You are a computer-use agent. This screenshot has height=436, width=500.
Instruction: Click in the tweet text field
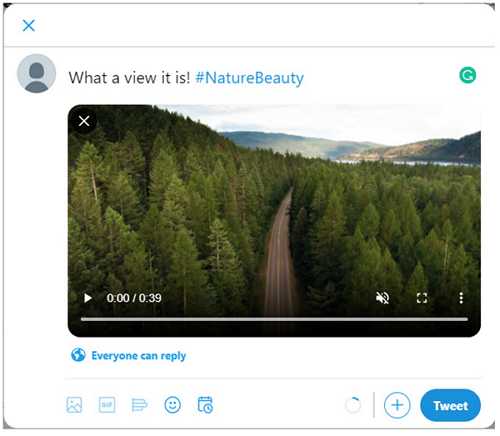[x=260, y=78]
